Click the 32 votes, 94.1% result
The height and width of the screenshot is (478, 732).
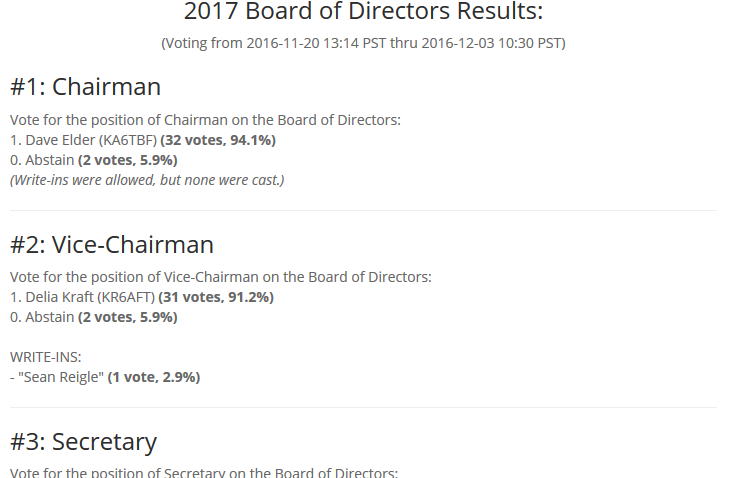[218, 141]
